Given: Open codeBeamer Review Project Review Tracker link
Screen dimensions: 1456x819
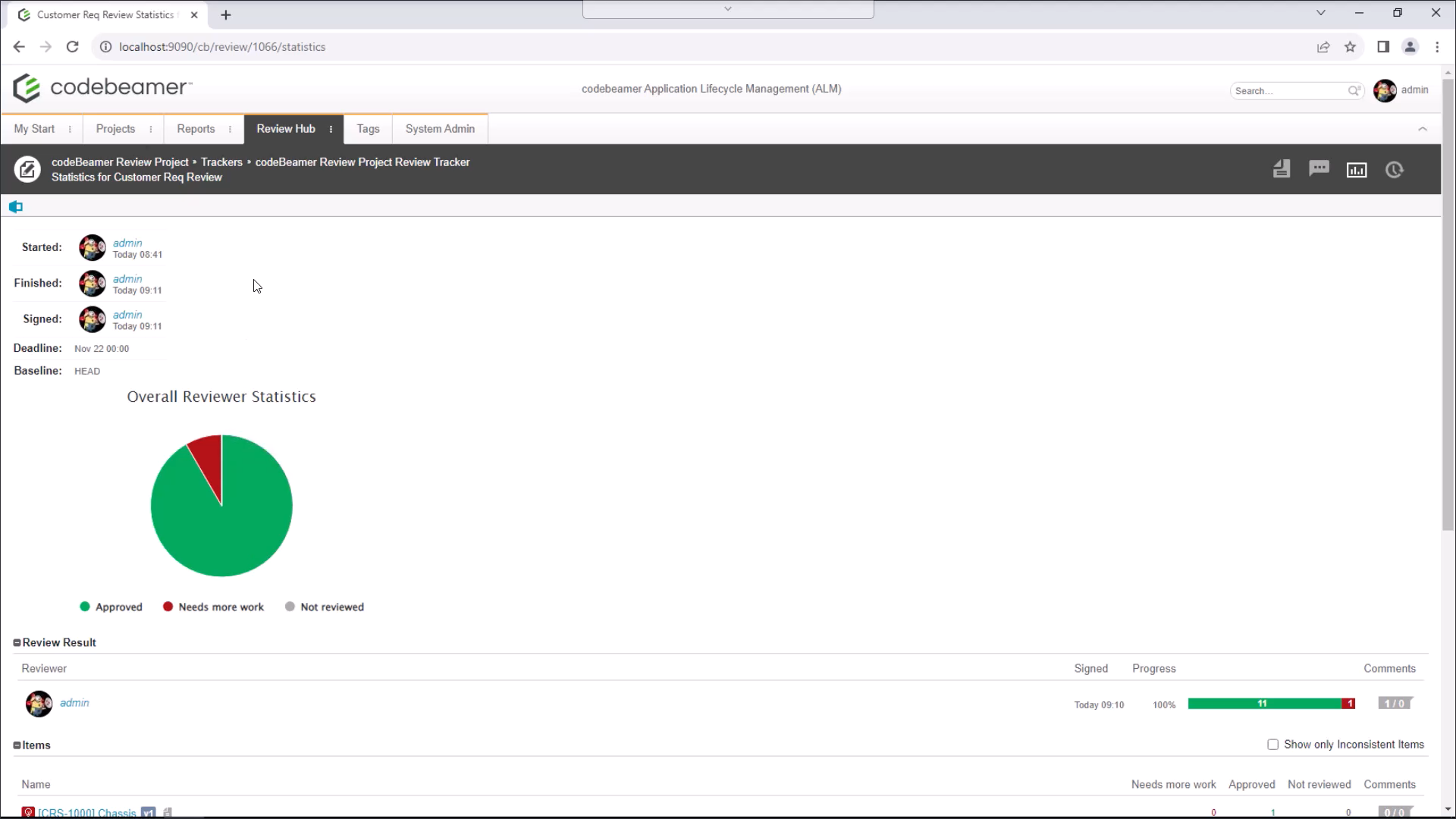Looking at the screenshot, I should [x=362, y=162].
